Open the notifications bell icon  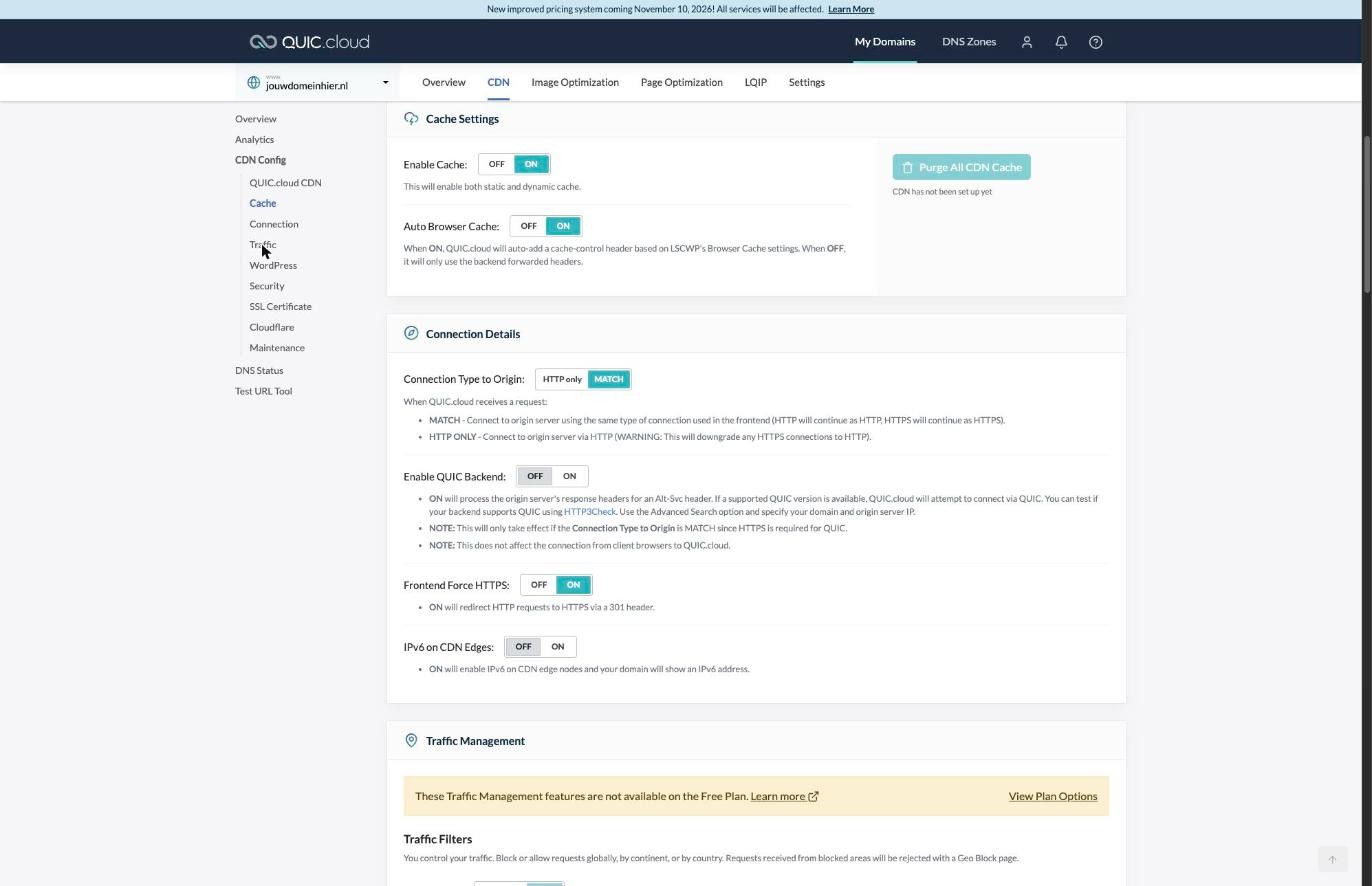click(1061, 42)
